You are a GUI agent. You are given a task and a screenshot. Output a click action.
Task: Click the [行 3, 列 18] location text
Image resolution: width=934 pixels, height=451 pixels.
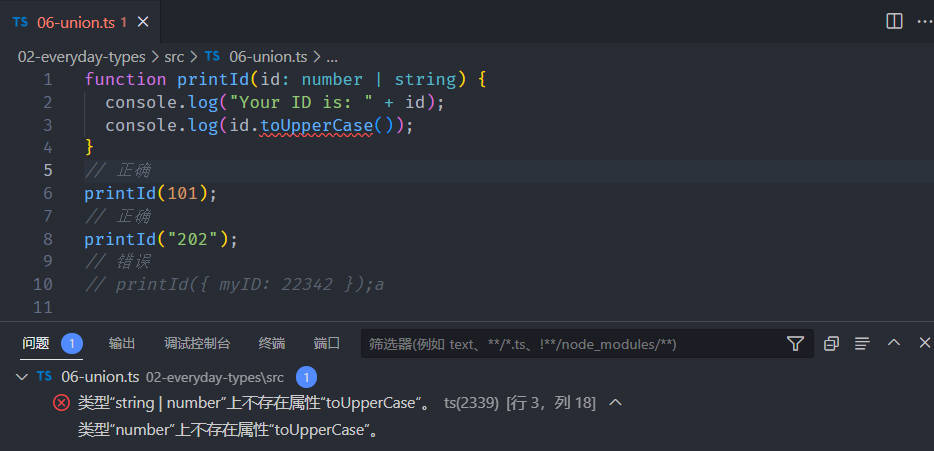551,403
